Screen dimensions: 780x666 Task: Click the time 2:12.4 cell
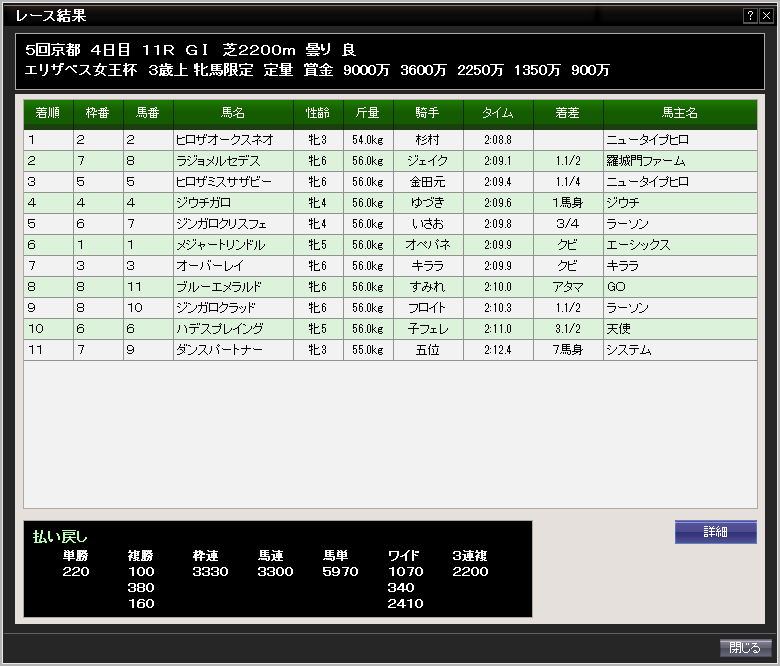(498, 350)
